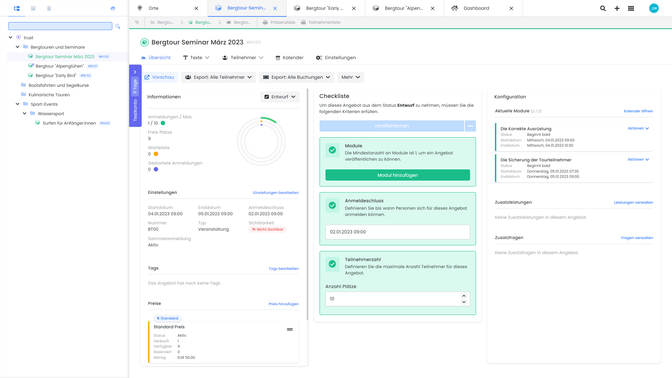This screenshot has width=672, height=378.
Task: Decrease Anzahl Plätze with down arrow
Action: (464, 302)
